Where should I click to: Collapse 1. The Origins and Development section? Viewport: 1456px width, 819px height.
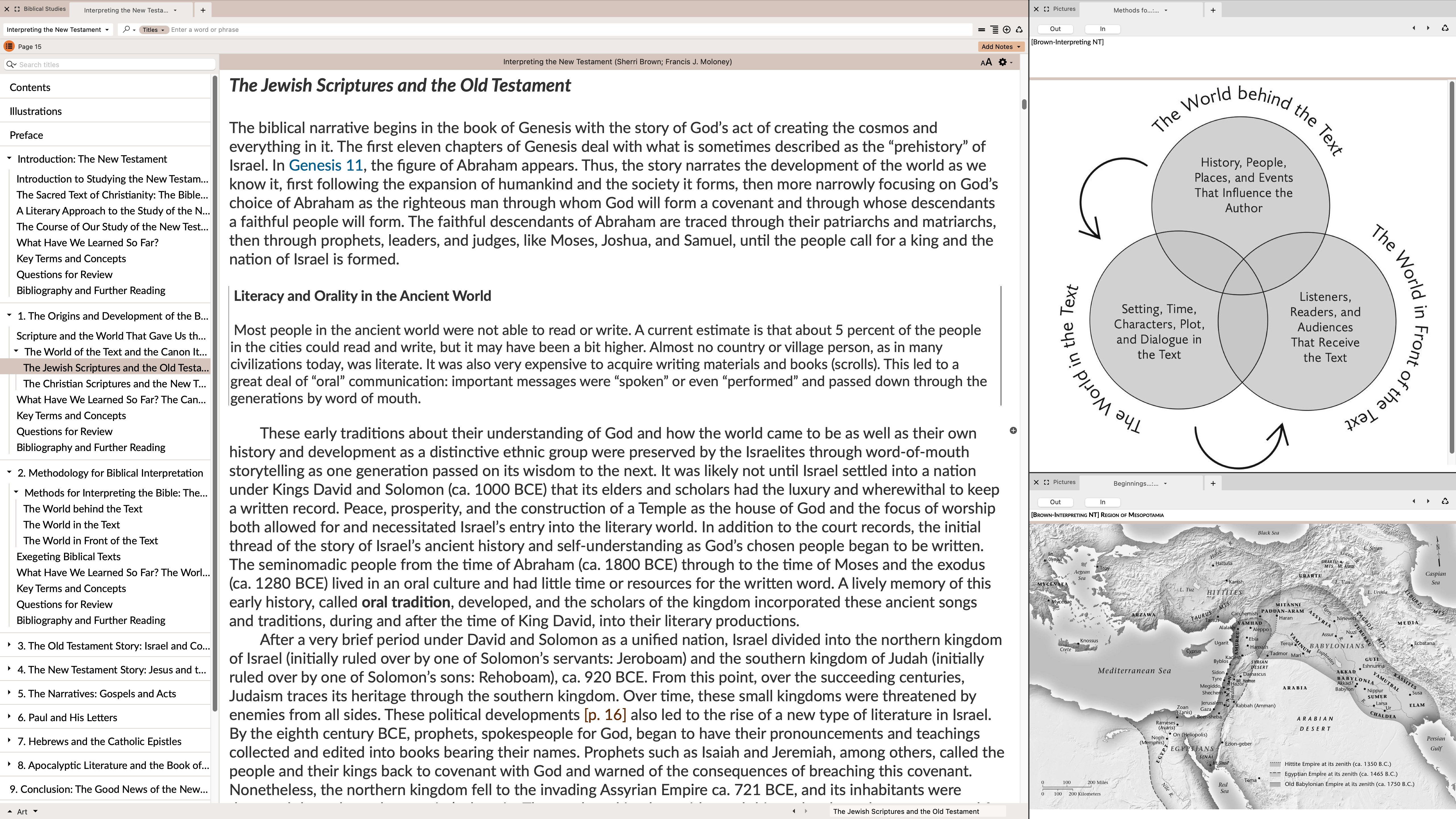(x=9, y=315)
